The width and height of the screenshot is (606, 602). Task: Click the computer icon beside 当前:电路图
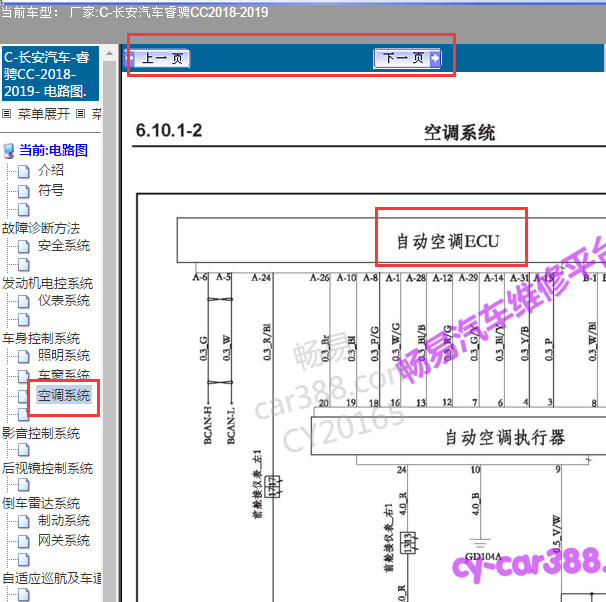[9, 151]
